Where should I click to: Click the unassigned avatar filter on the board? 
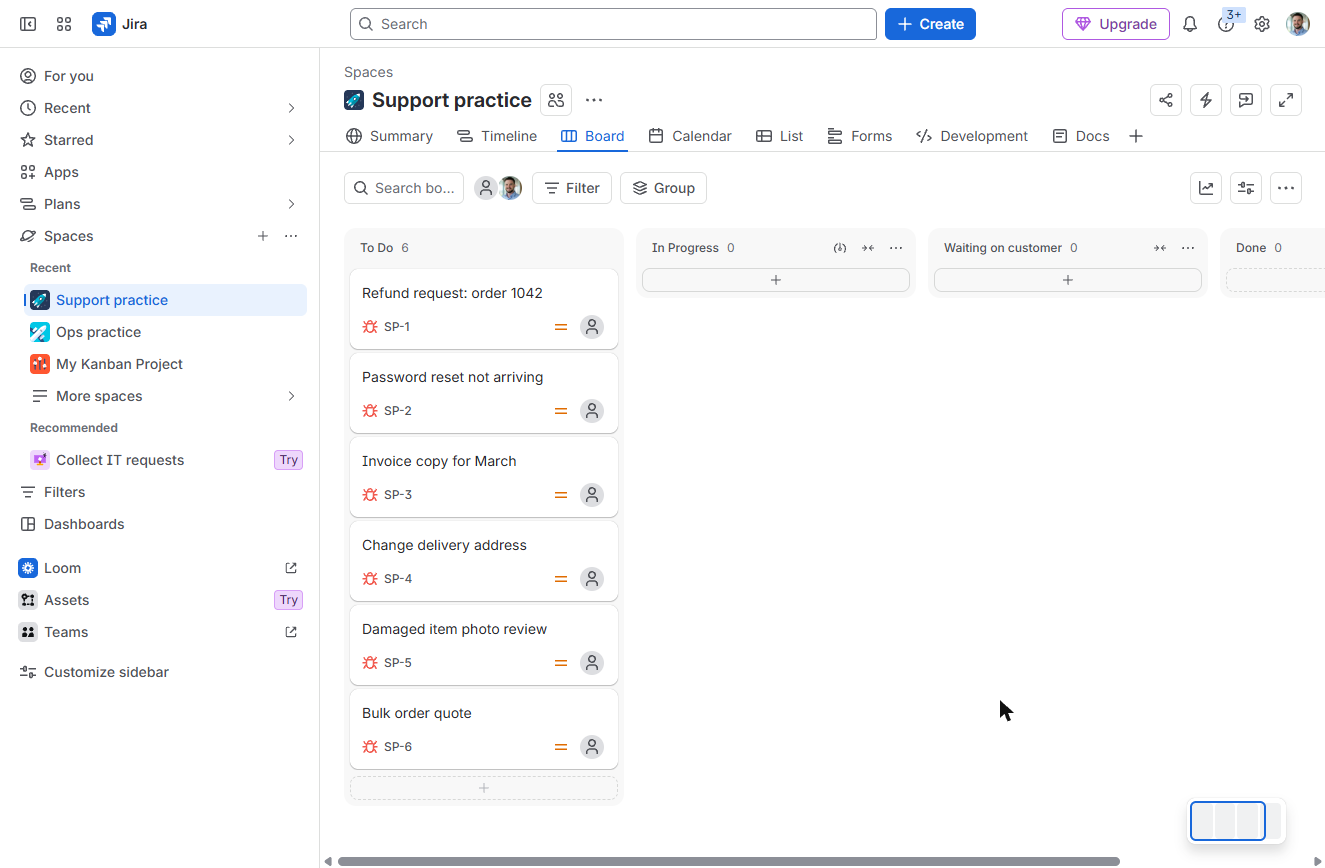pos(486,188)
